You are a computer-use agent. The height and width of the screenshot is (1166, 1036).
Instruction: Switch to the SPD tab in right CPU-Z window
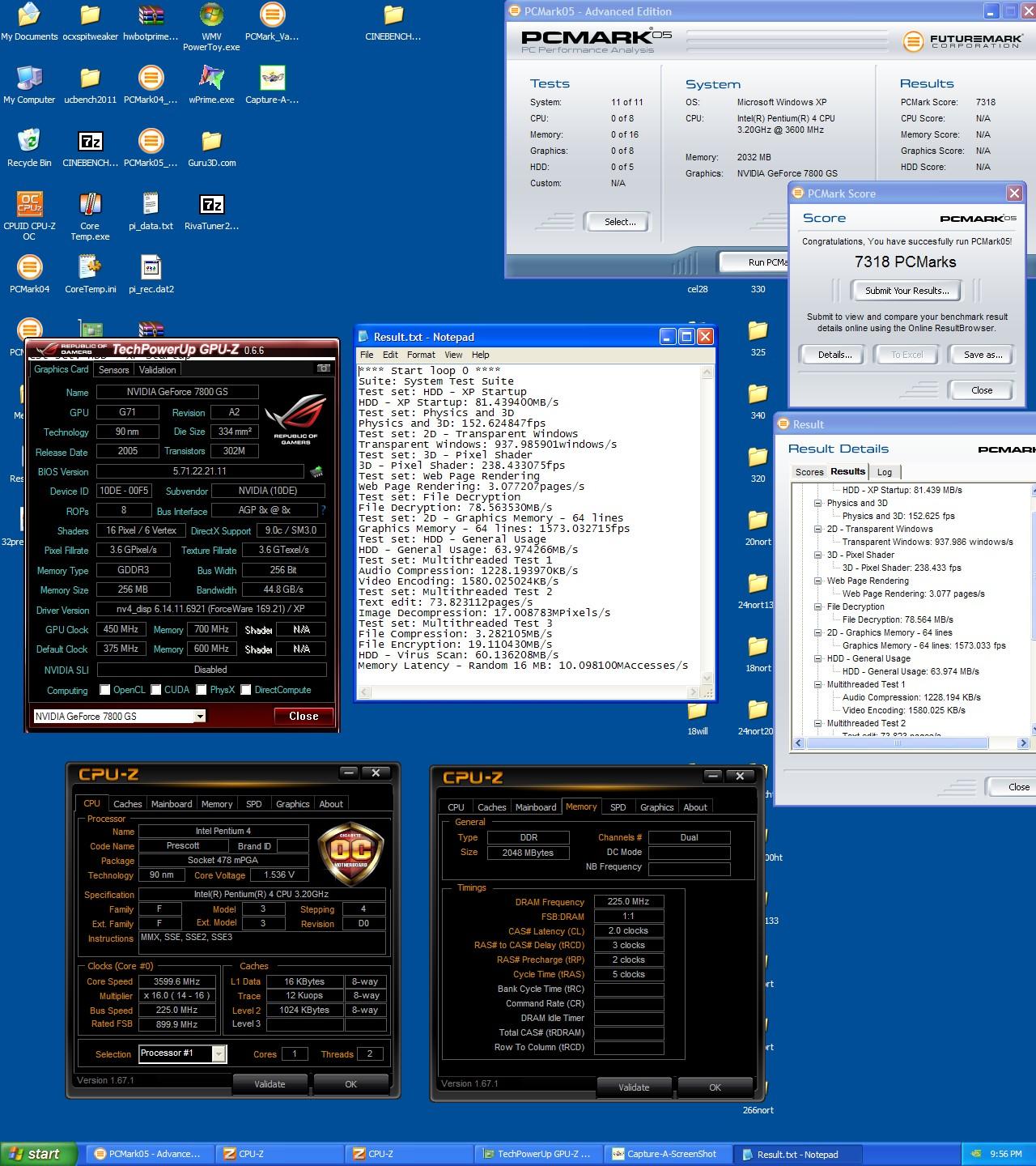click(618, 807)
